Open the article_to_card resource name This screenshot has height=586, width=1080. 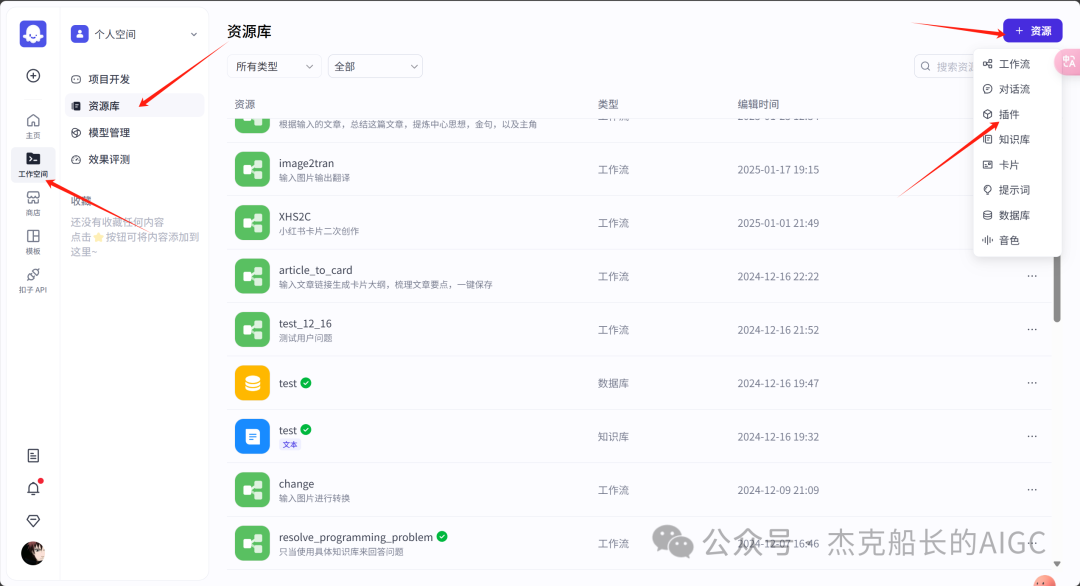[x=315, y=270]
